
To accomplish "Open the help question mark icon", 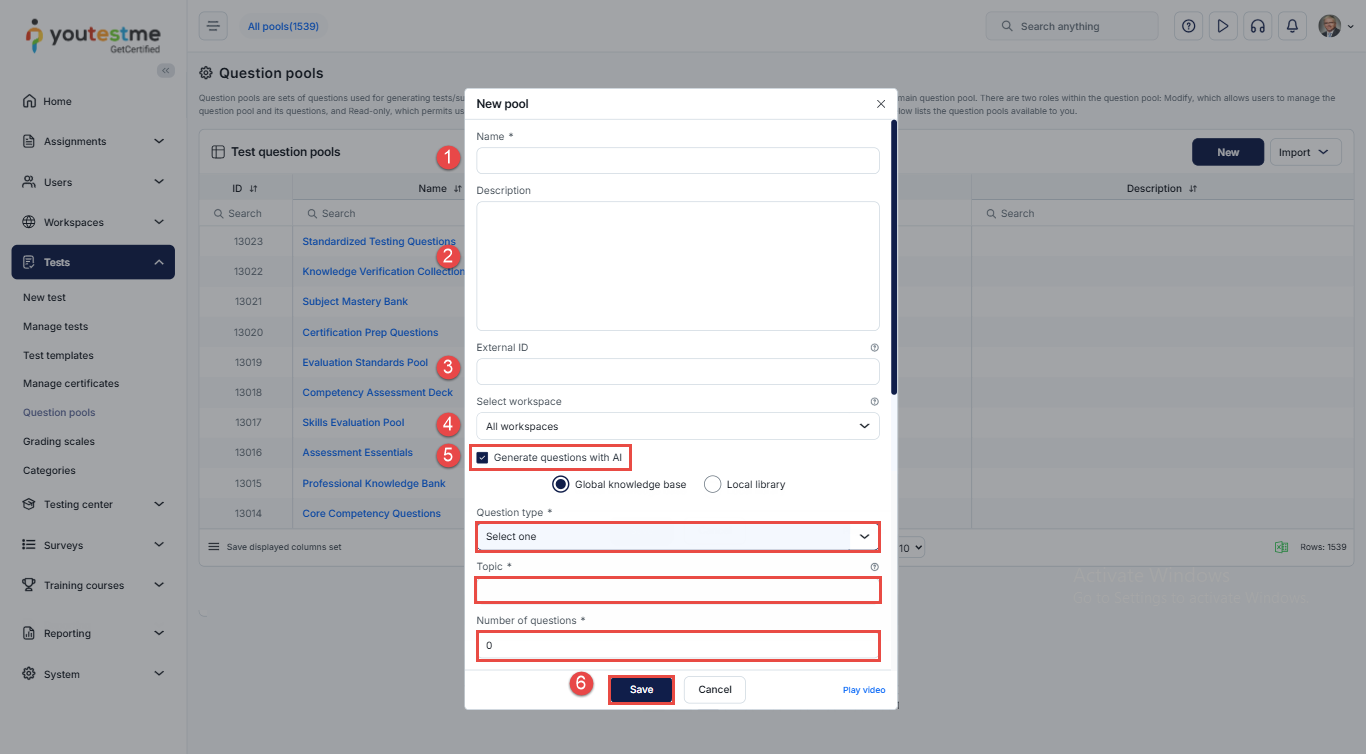I will coord(1188,26).
